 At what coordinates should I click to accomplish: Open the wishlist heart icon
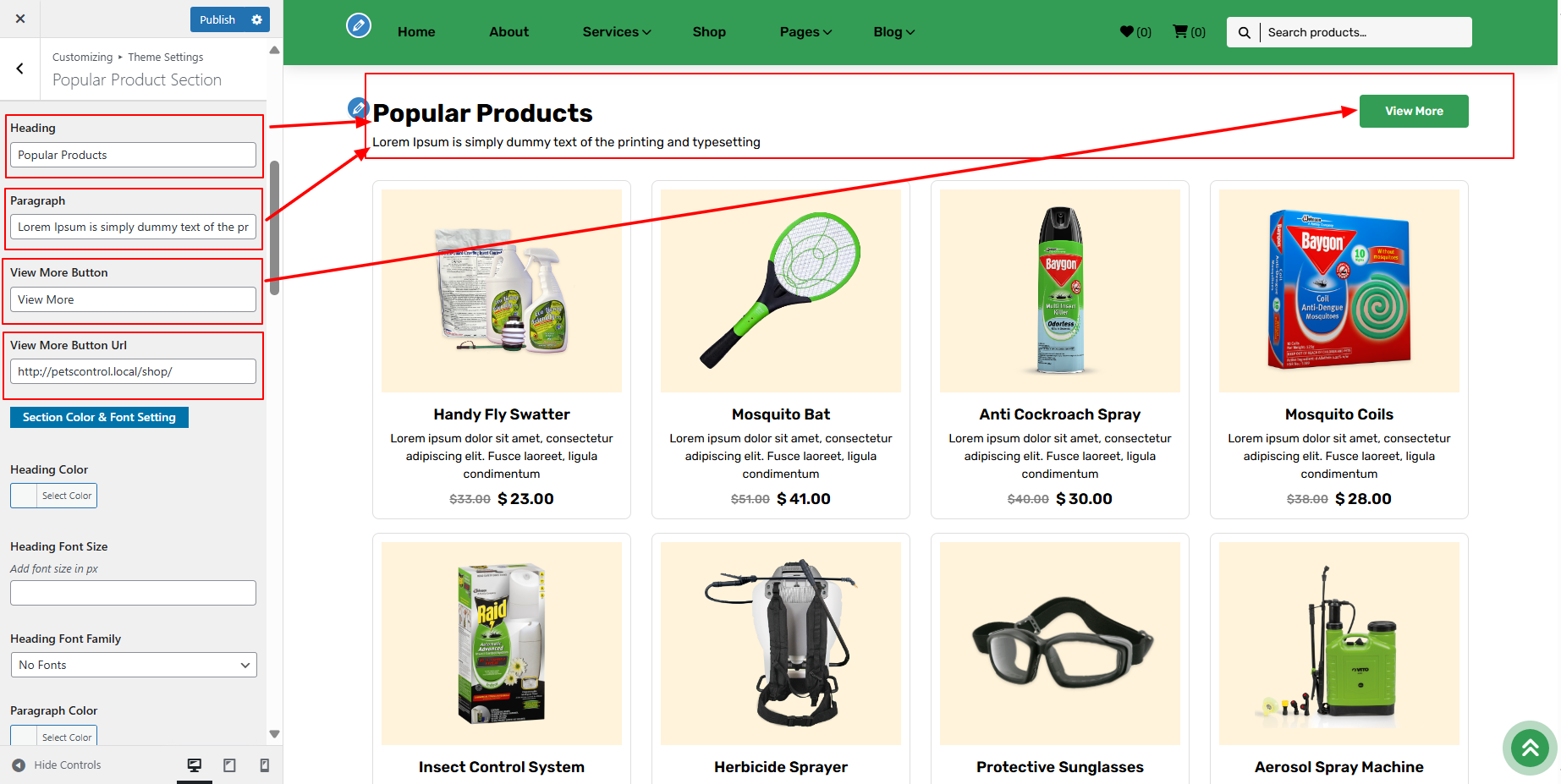(x=1127, y=32)
